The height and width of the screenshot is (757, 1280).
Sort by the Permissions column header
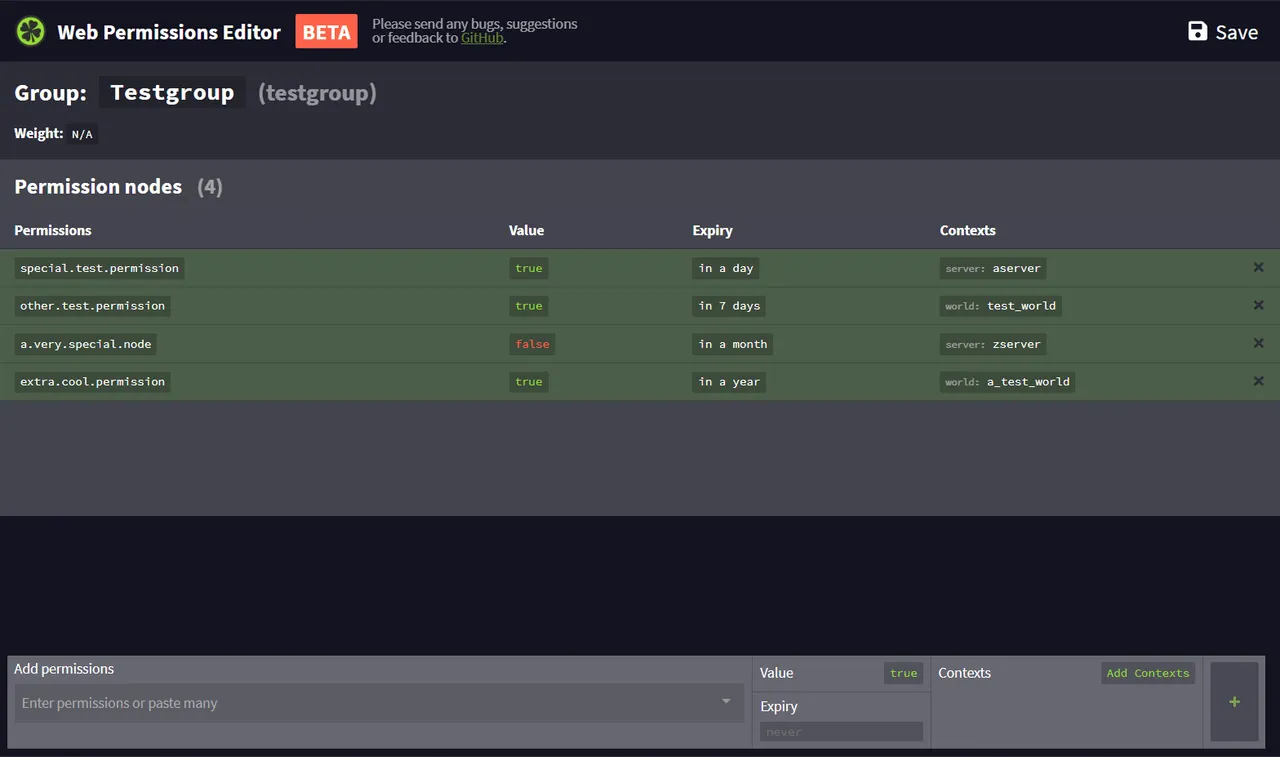(x=53, y=230)
